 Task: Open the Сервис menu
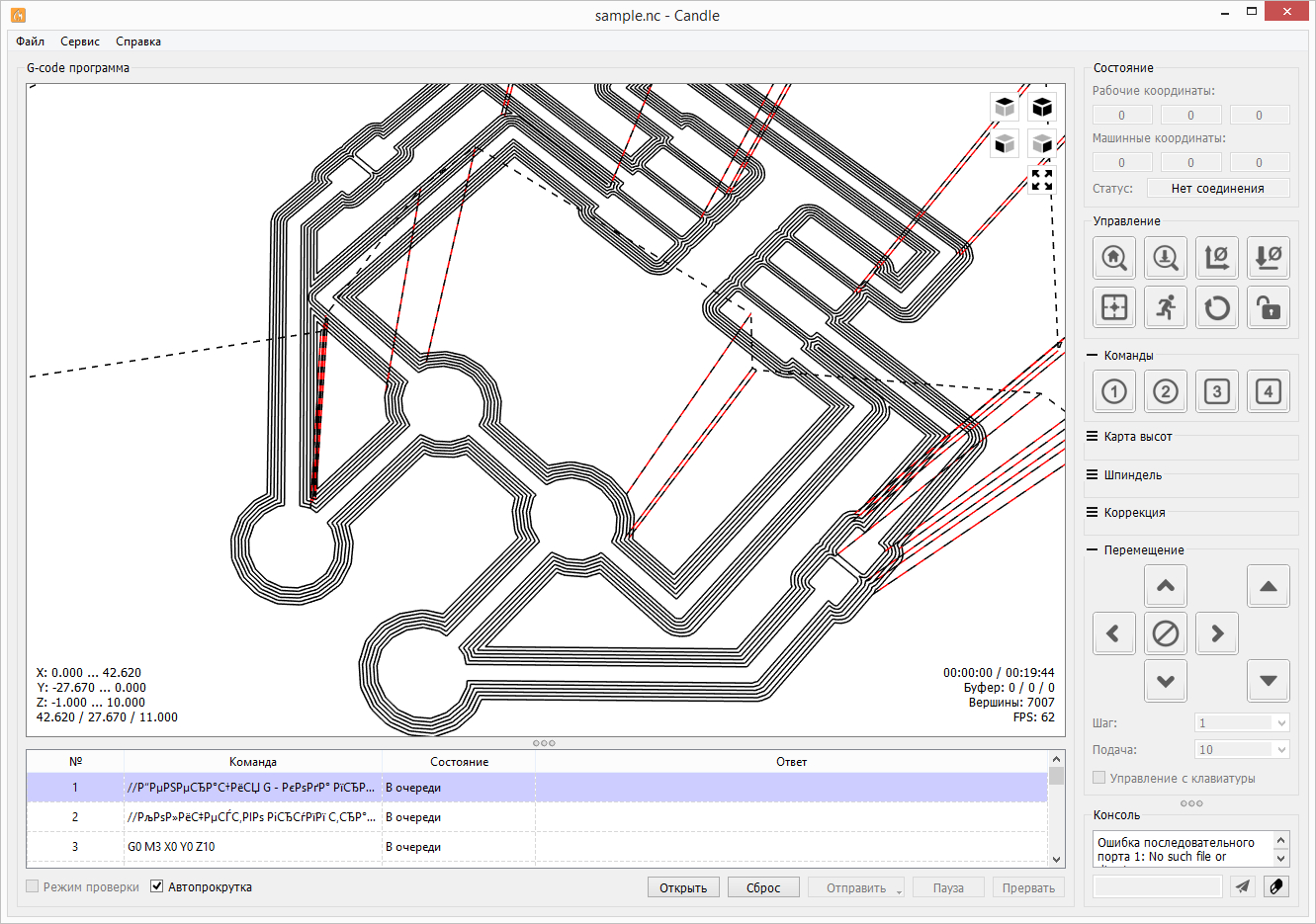pyautogui.click(x=79, y=42)
